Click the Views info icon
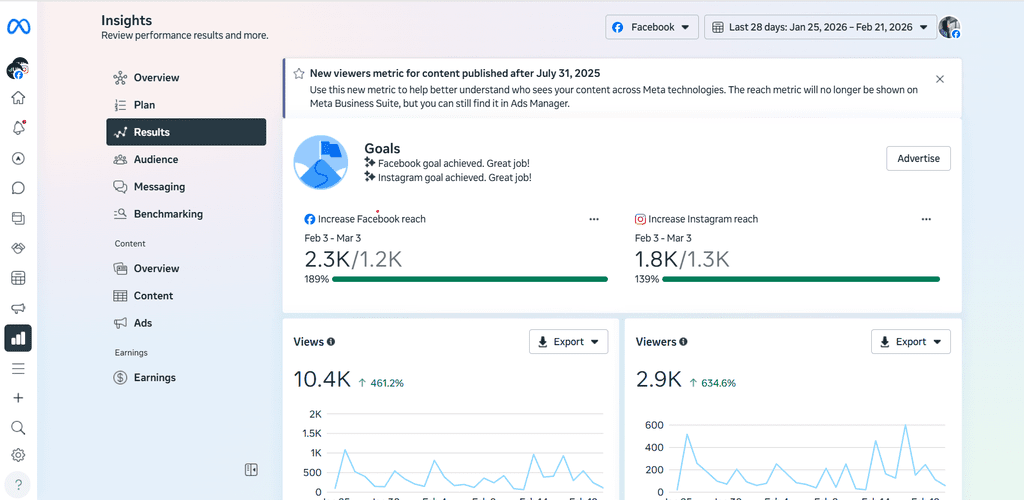This screenshot has width=1024, height=500. (331, 342)
